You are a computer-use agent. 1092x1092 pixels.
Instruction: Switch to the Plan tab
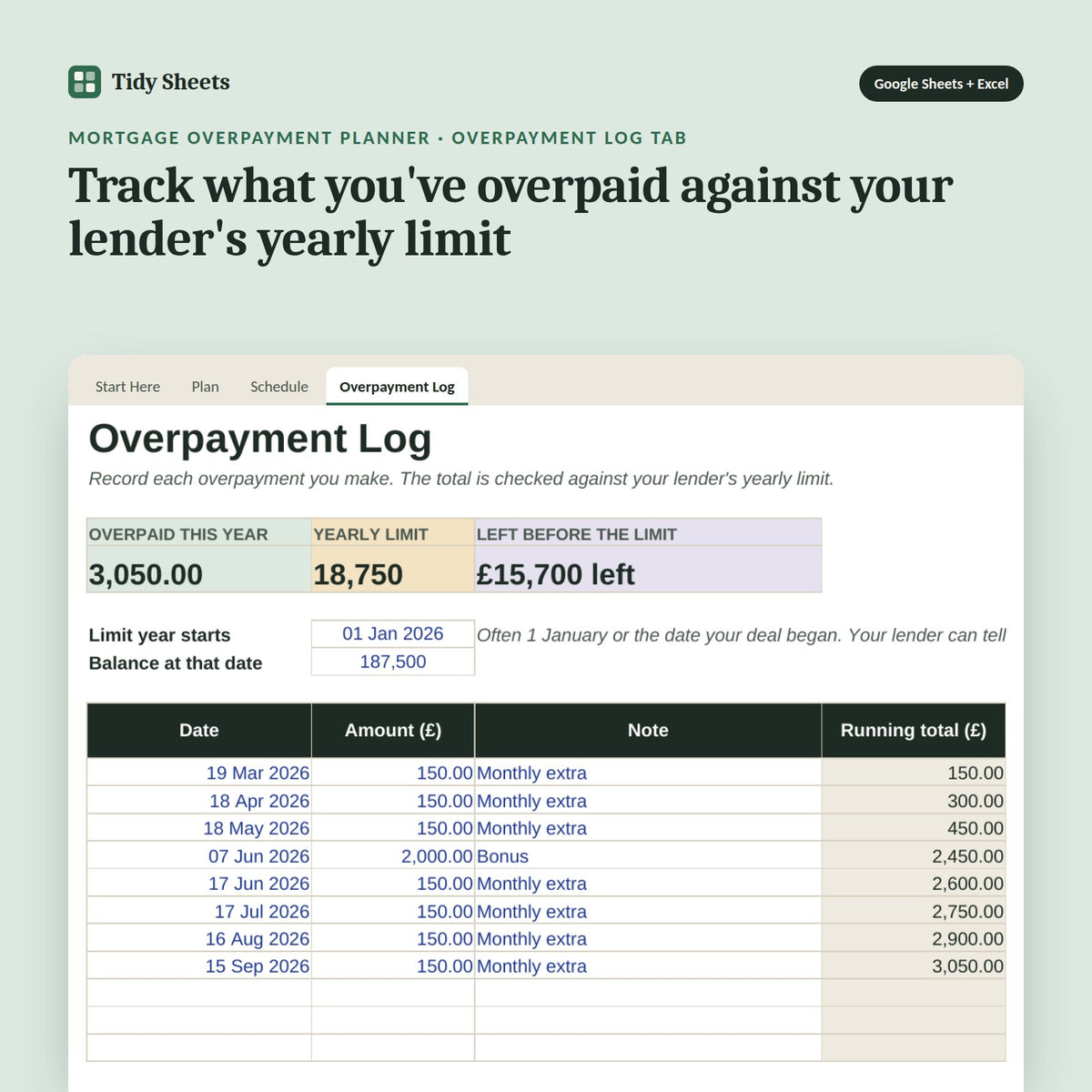pyautogui.click(x=205, y=387)
